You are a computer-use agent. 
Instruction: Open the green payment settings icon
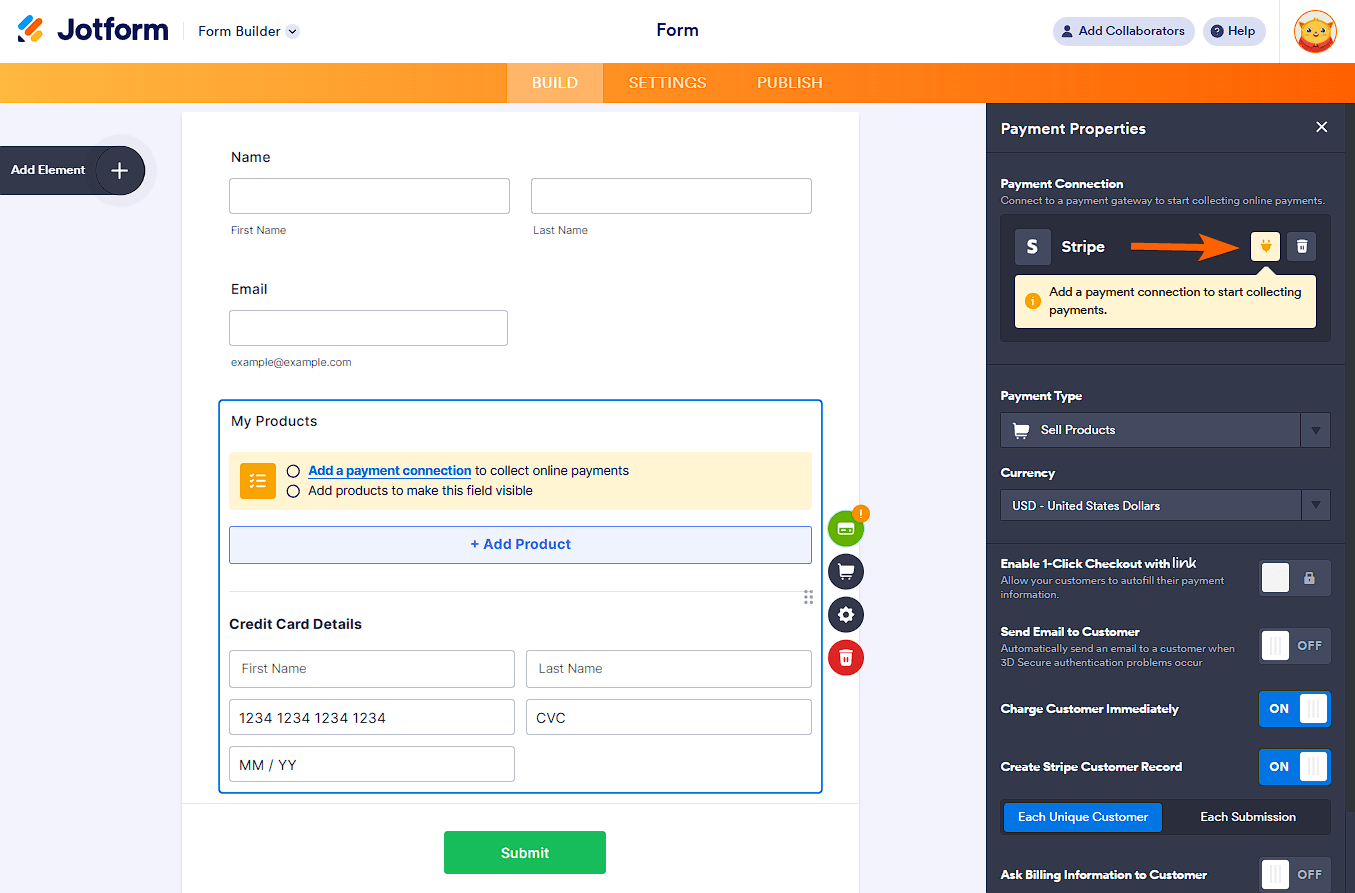tap(846, 528)
